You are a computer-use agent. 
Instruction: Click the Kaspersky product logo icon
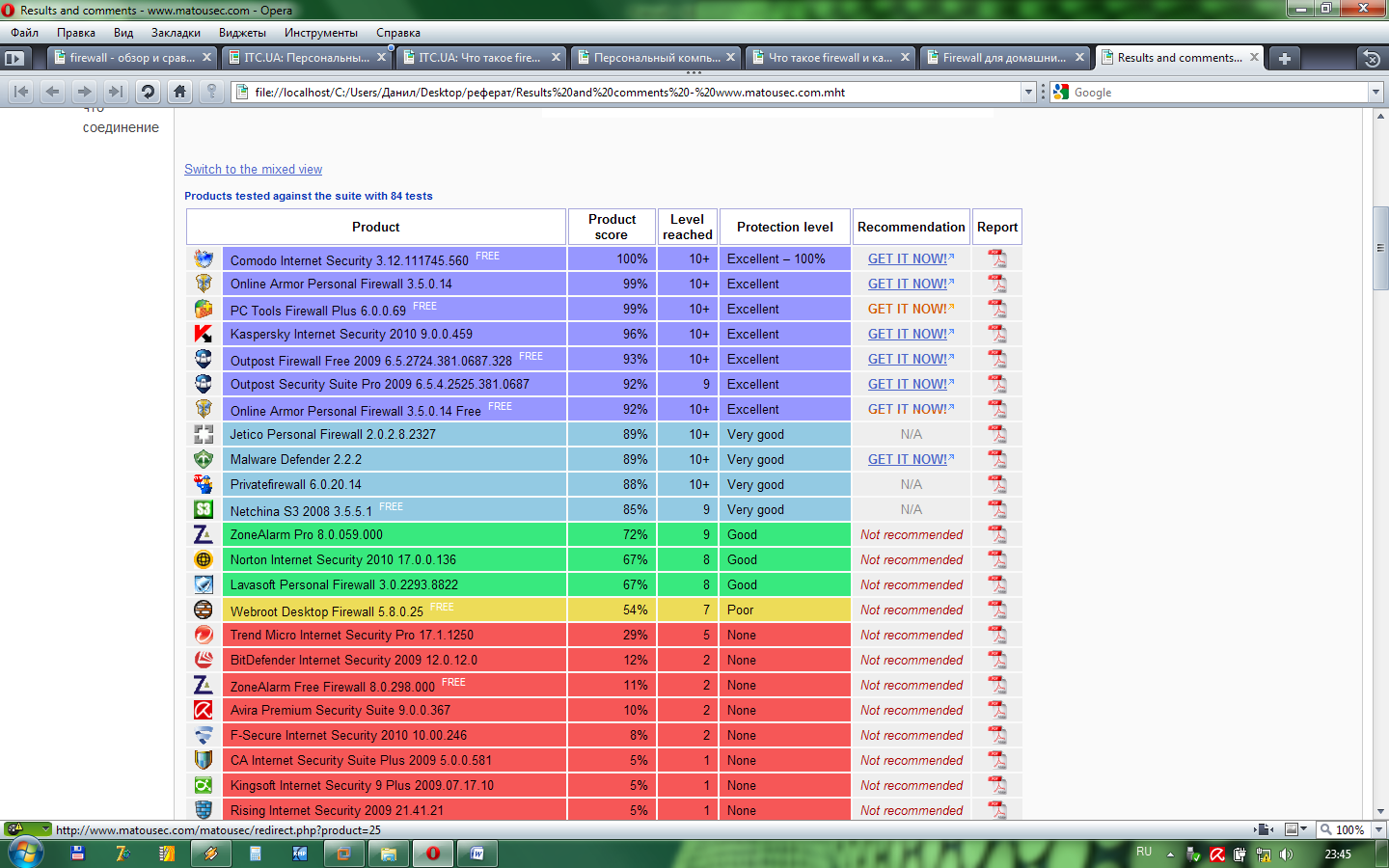204,334
